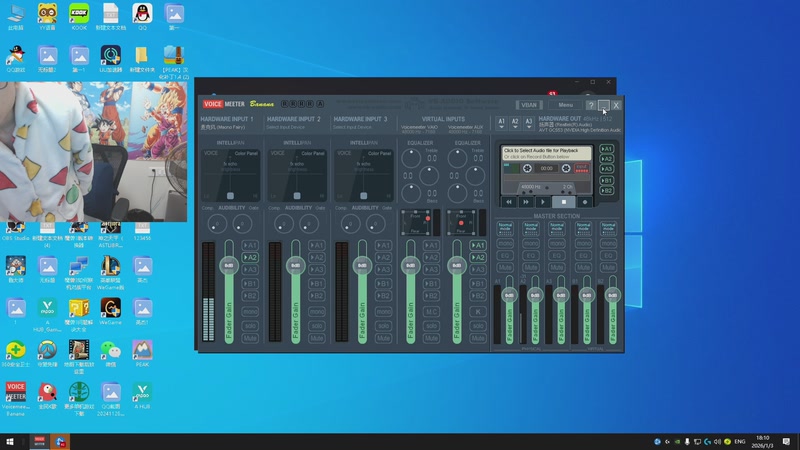Image resolution: width=800 pixels, height=450 pixels.
Task: Select input device for Hardware Input 2
Action: click(x=286, y=128)
